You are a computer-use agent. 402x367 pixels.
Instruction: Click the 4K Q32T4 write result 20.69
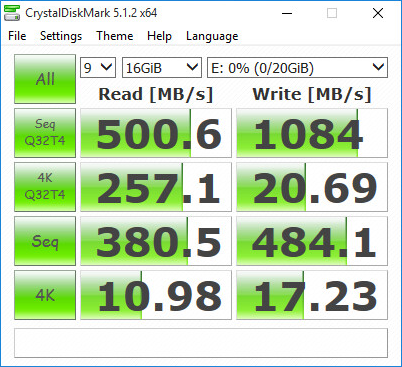[x=312, y=187]
